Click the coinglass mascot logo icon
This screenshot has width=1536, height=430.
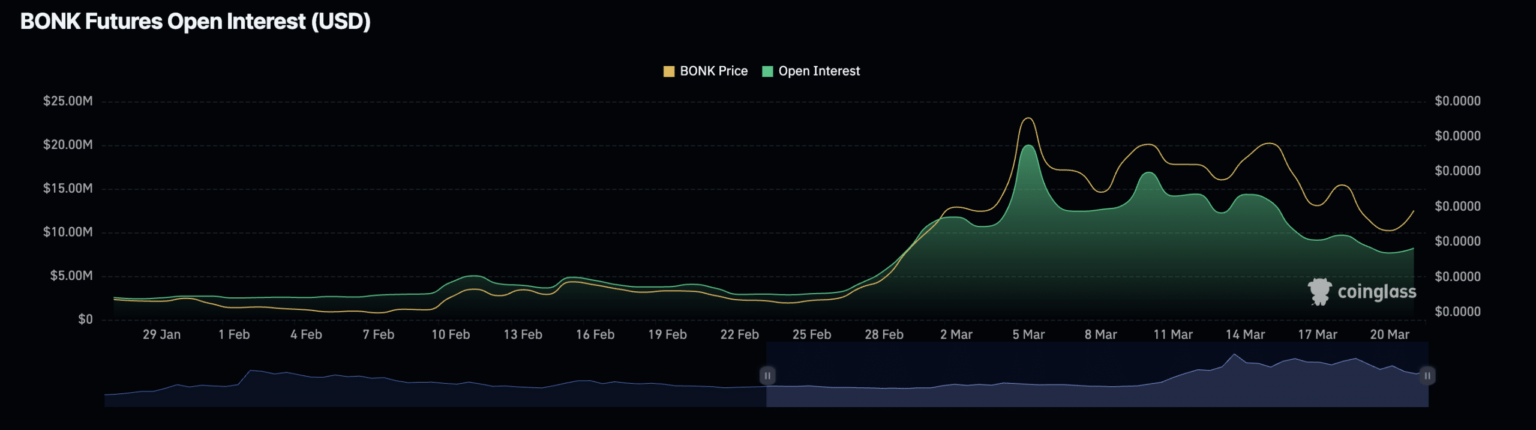tap(1319, 291)
